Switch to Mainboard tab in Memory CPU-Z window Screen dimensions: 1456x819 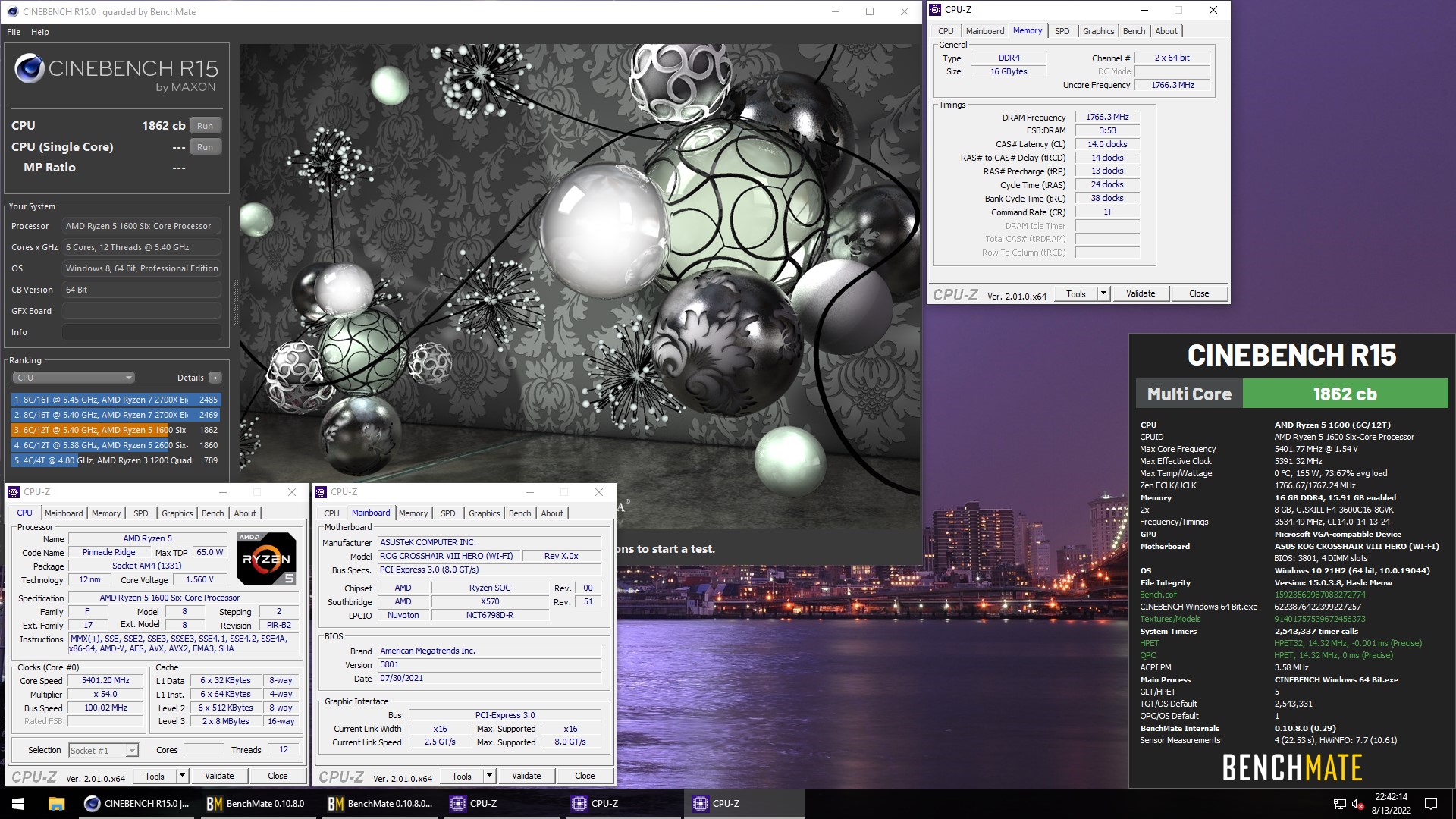point(984,31)
